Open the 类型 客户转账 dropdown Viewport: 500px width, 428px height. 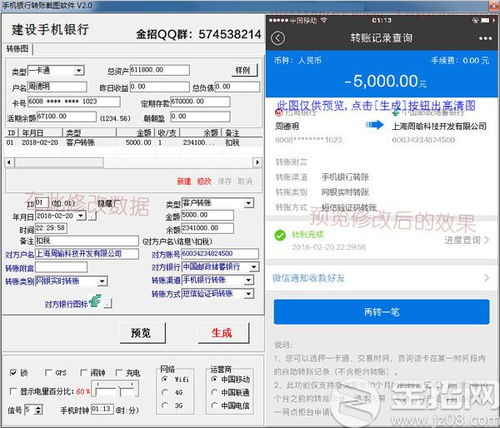click(x=249, y=203)
